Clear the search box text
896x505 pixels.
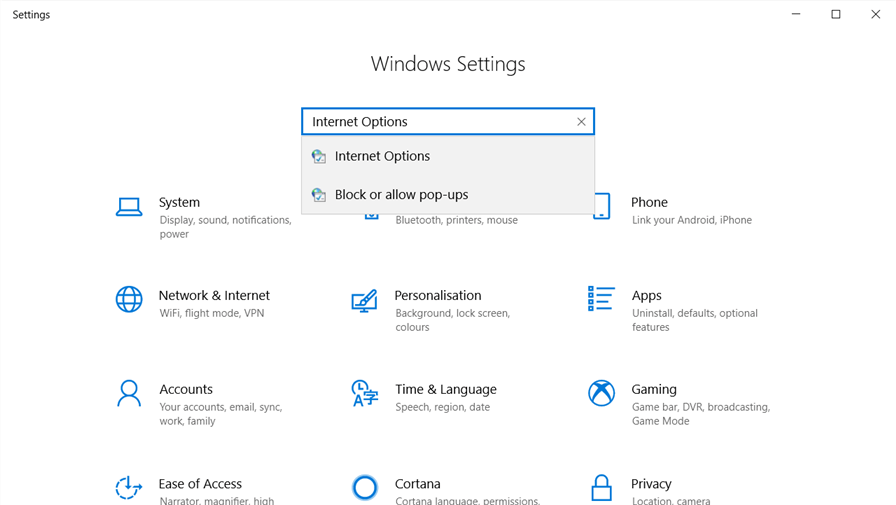581,122
